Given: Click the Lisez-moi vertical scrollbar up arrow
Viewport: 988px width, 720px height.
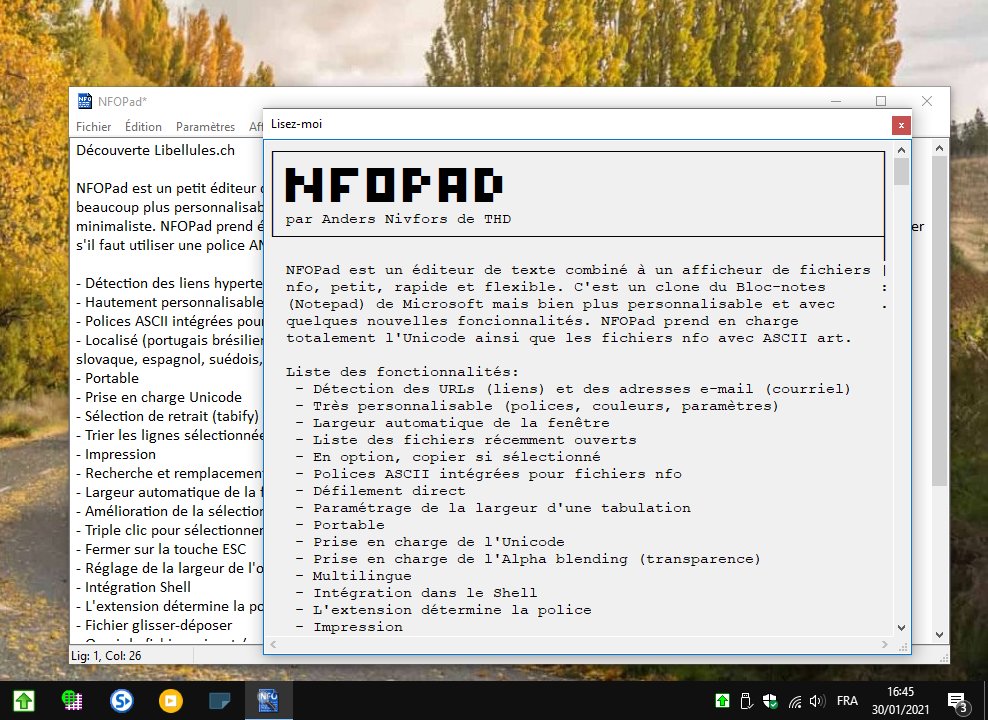Looking at the screenshot, I should [x=901, y=150].
